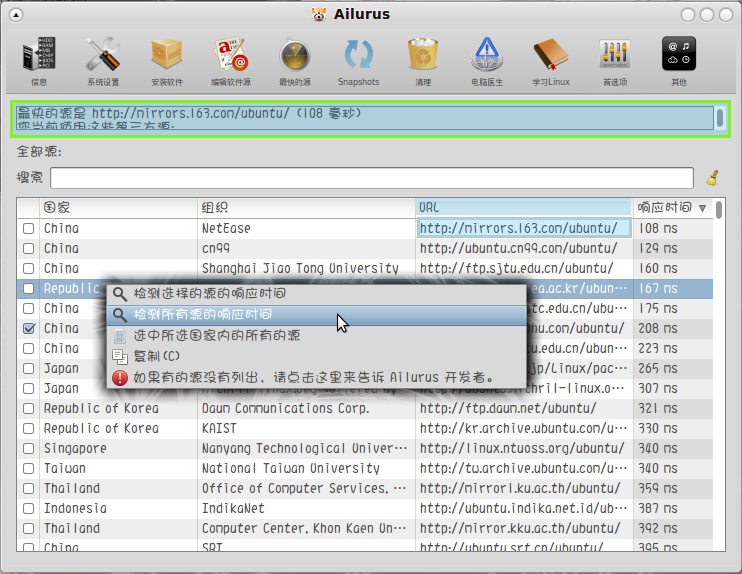Select 选中所选国家内的所有的源 menu item

(316, 336)
